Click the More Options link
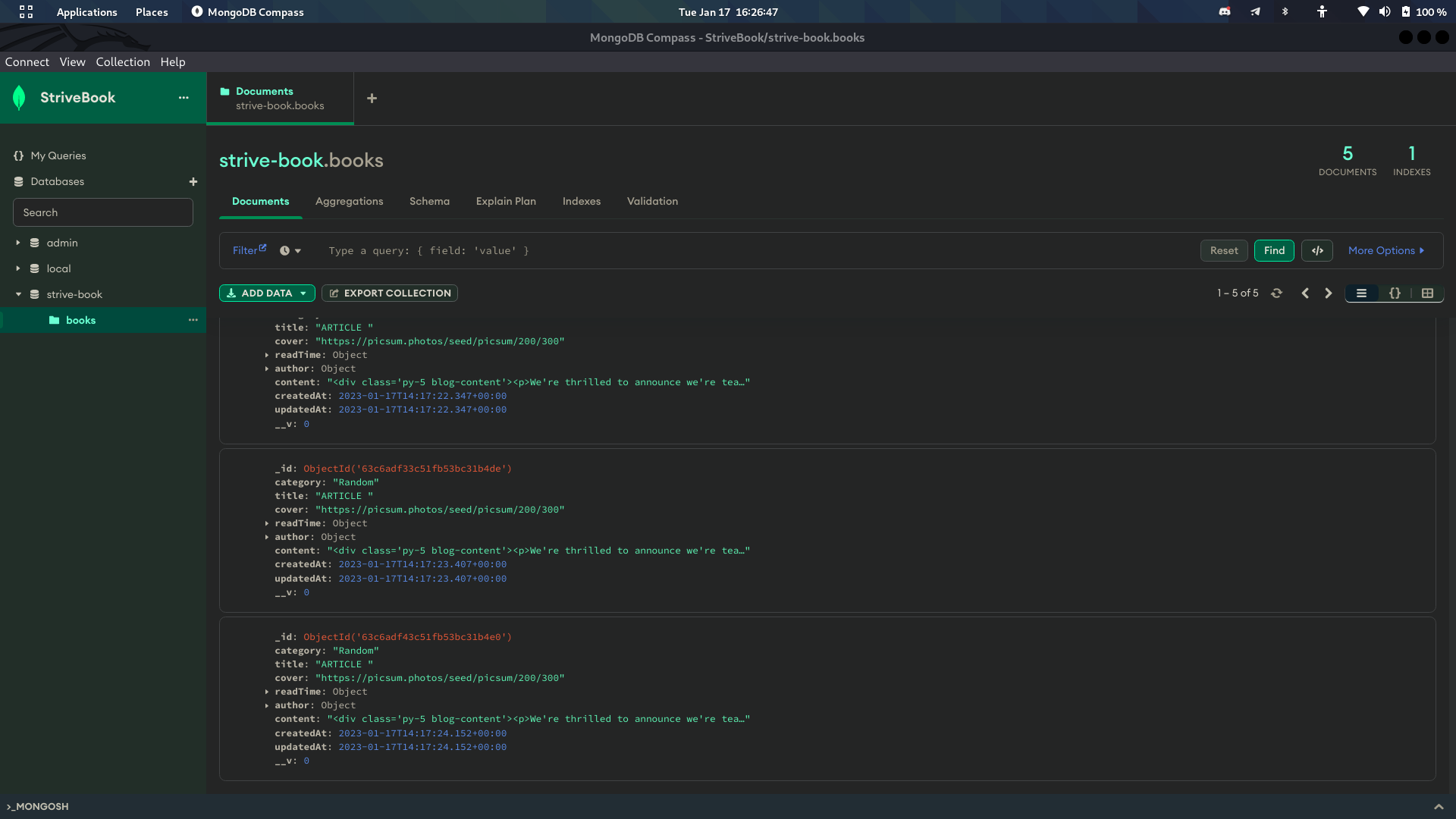 click(1382, 250)
